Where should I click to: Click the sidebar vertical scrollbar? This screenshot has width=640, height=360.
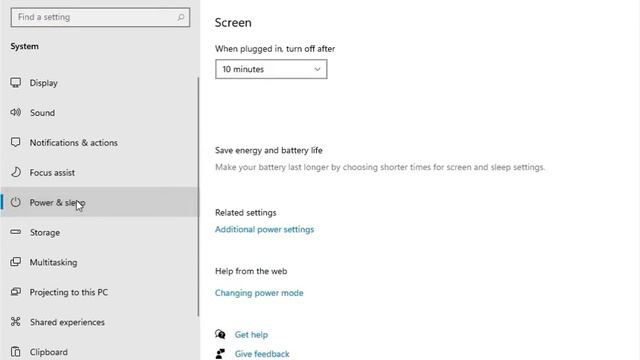(x=198, y=196)
